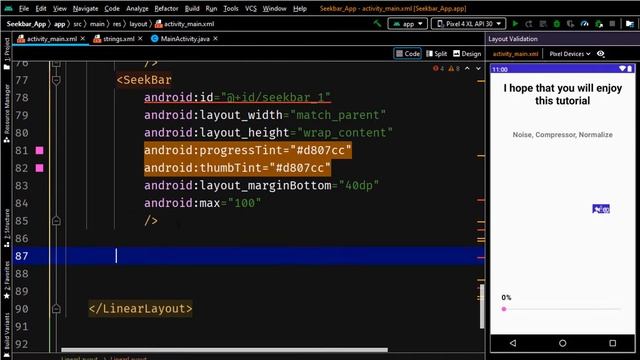Click the yellow warning count indicator
Viewport: 640px width, 360px height.
(x=454, y=69)
